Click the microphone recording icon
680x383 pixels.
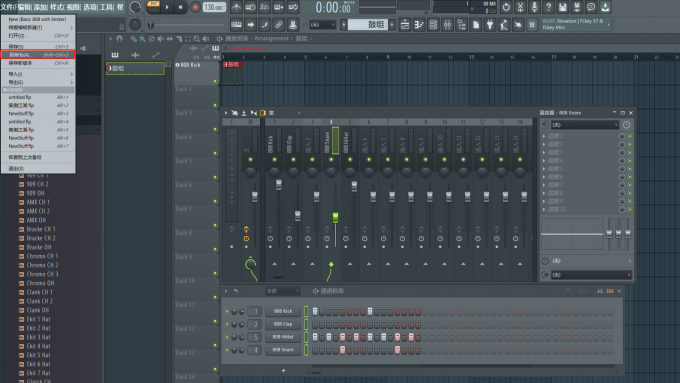point(534,7)
